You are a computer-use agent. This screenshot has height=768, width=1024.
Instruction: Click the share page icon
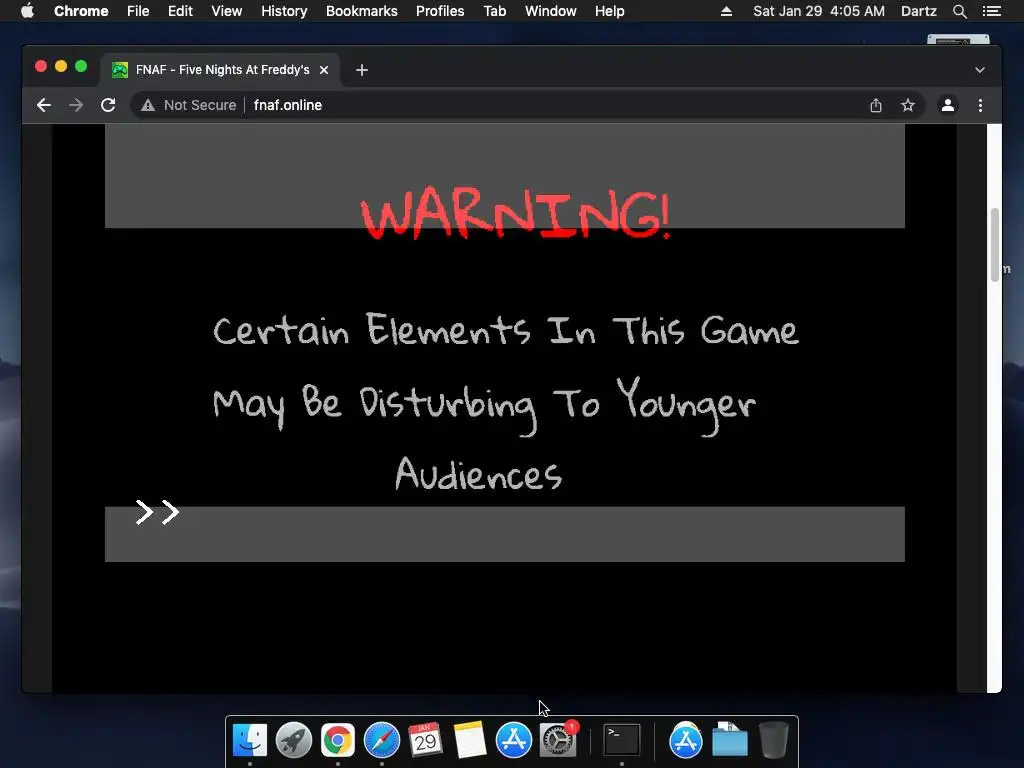[876, 105]
